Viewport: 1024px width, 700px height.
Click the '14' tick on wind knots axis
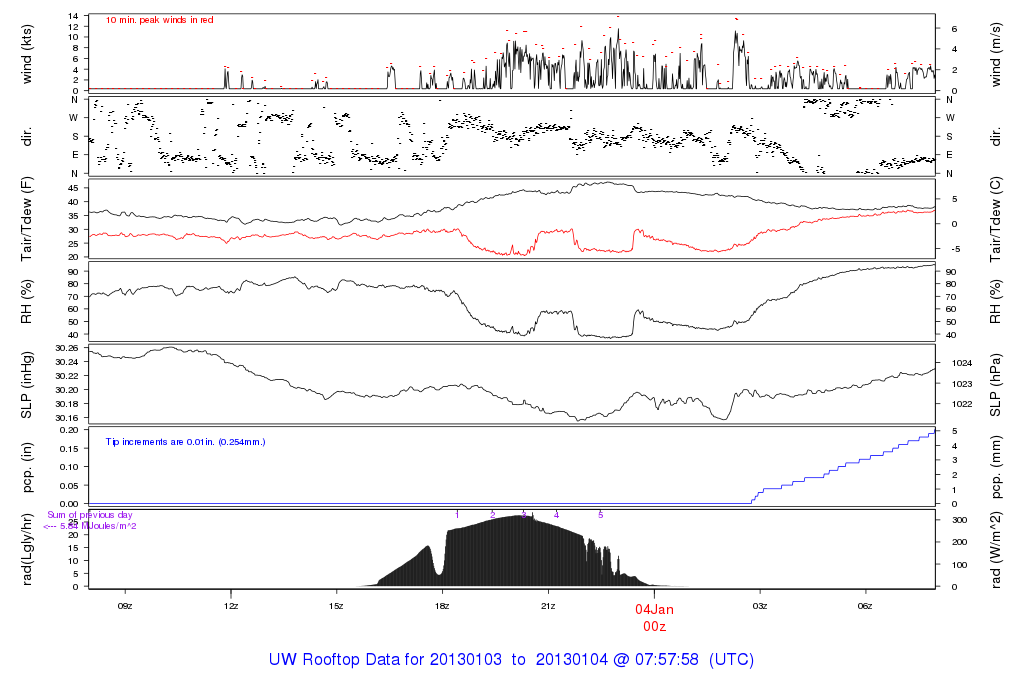(x=73, y=16)
